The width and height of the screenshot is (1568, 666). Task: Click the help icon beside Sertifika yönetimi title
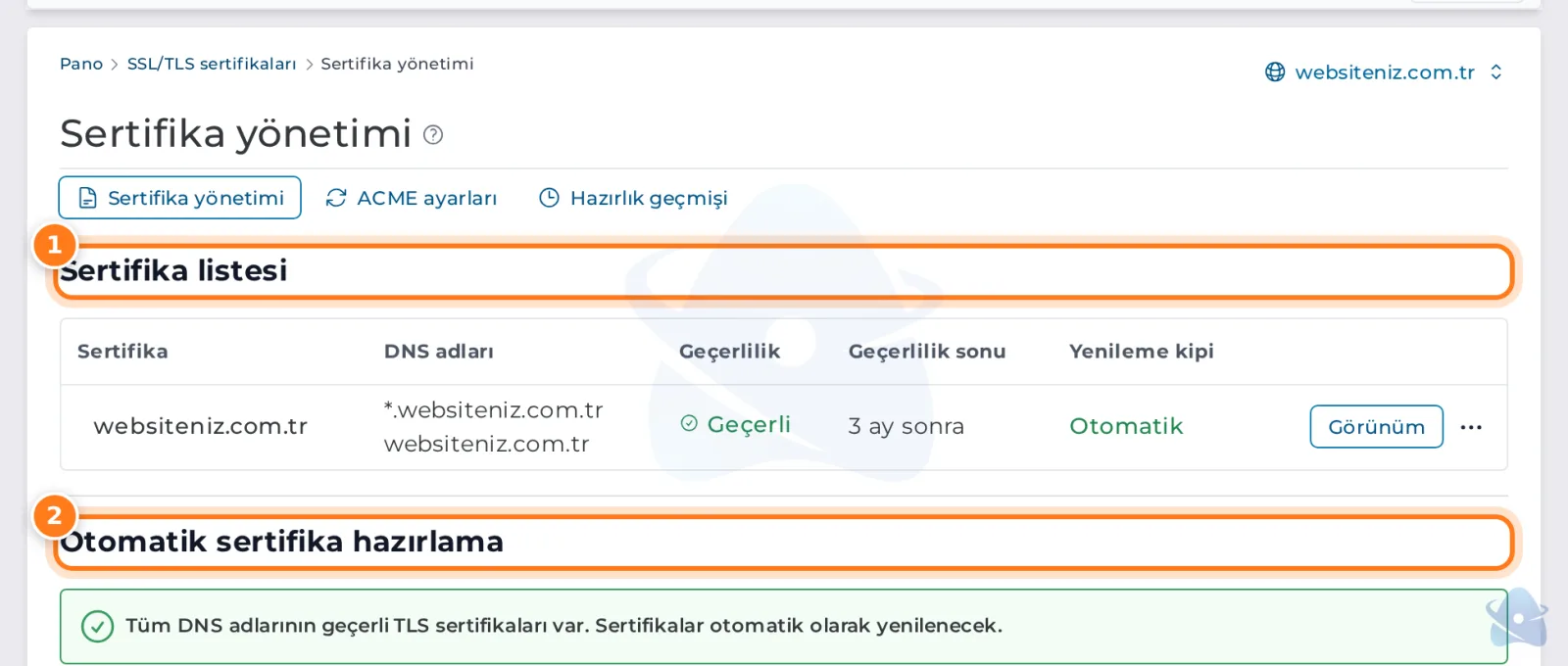coord(433,135)
